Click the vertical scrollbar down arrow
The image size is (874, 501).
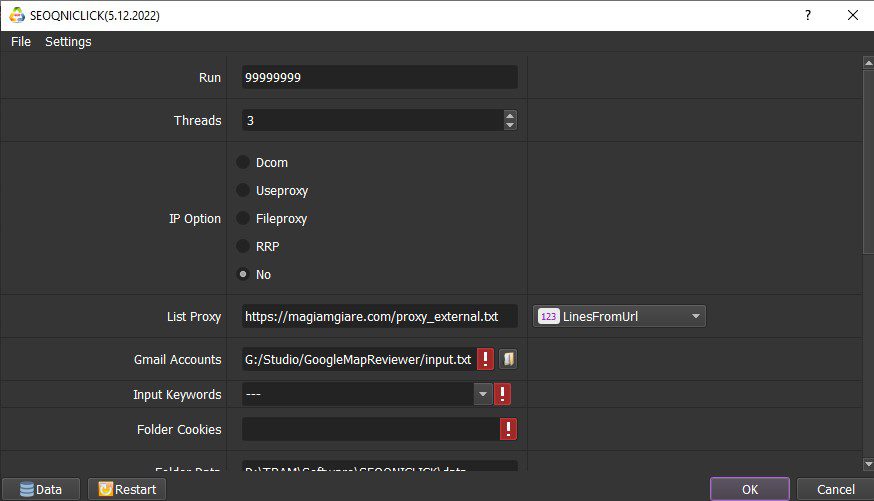(868, 464)
